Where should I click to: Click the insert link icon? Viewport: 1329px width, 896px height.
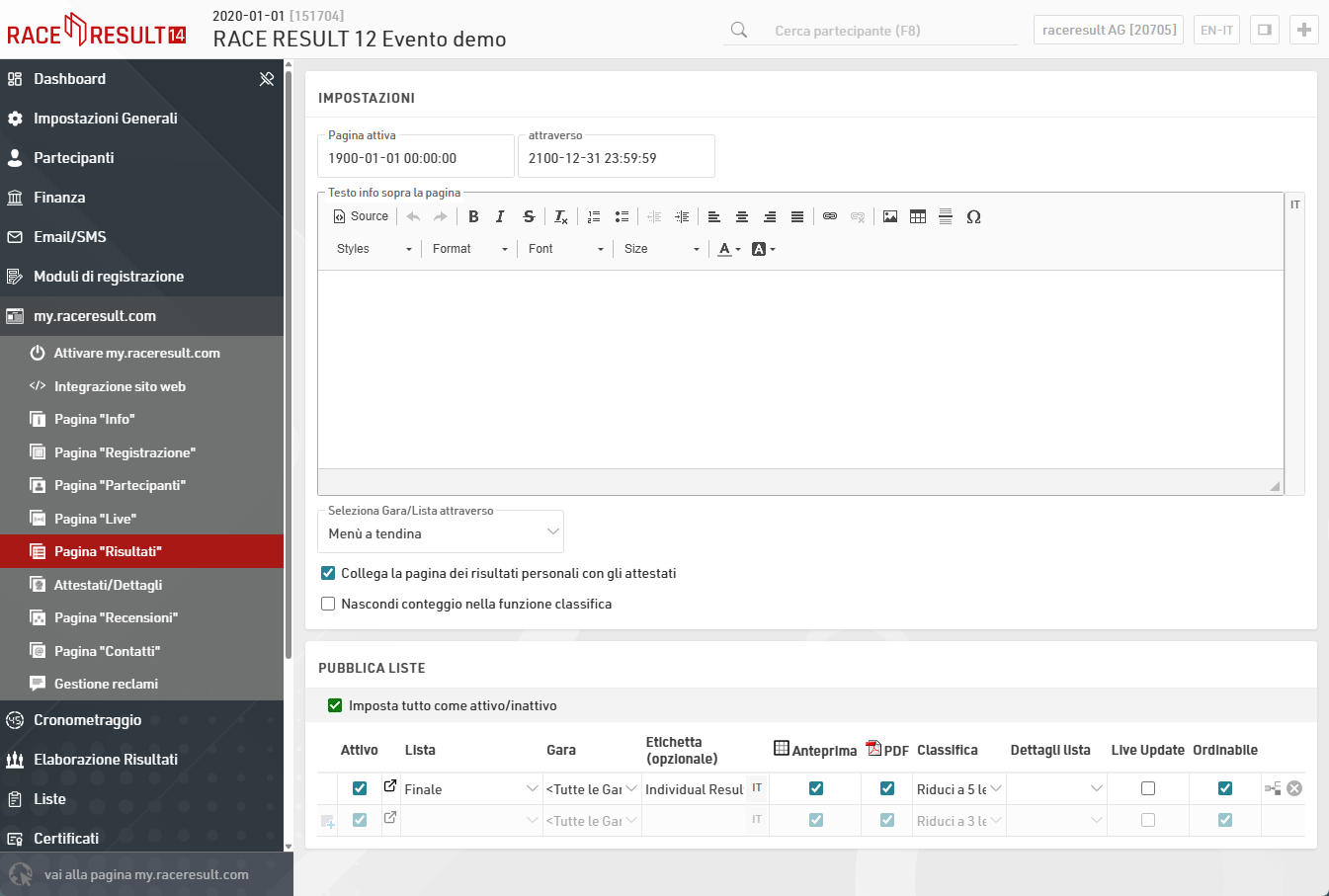click(x=830, y=216)
